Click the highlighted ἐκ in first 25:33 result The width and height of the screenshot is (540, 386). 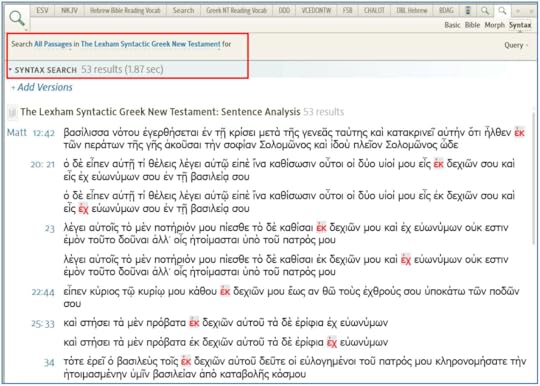[x=194, y=323]
